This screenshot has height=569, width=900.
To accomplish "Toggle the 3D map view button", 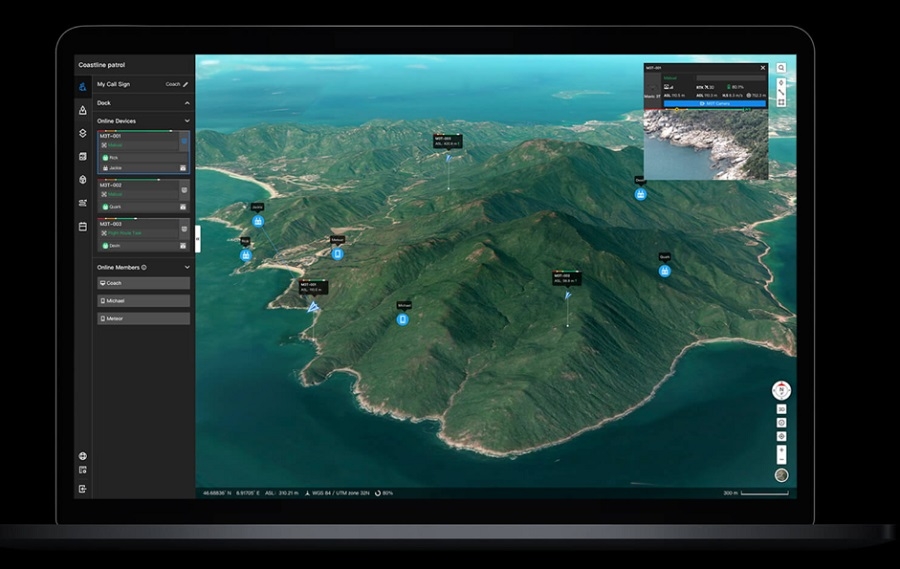I will click(781, 409).
